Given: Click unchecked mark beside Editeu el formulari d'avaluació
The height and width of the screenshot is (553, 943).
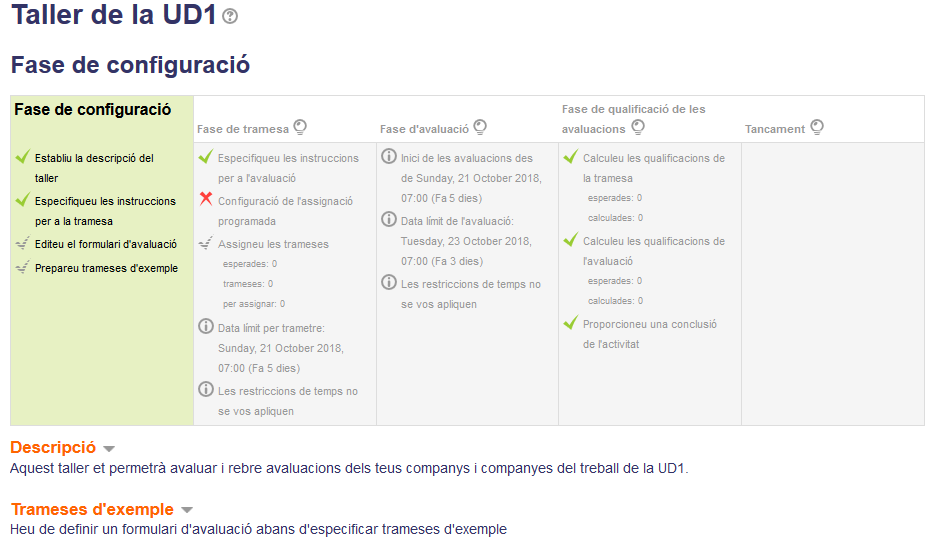Looking at the screenshot, I should pyautogui.click(x=23, y=243).
